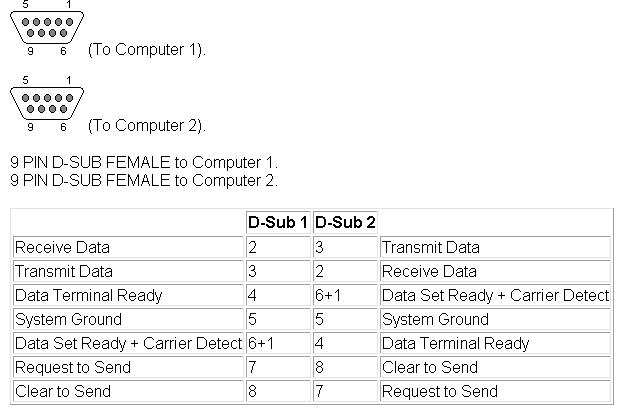Select '9 PIN D-SUB FEMALE to Computer 2' text
Image resolution: width=625 pixels, height=413 pixels.
[144, 181]
